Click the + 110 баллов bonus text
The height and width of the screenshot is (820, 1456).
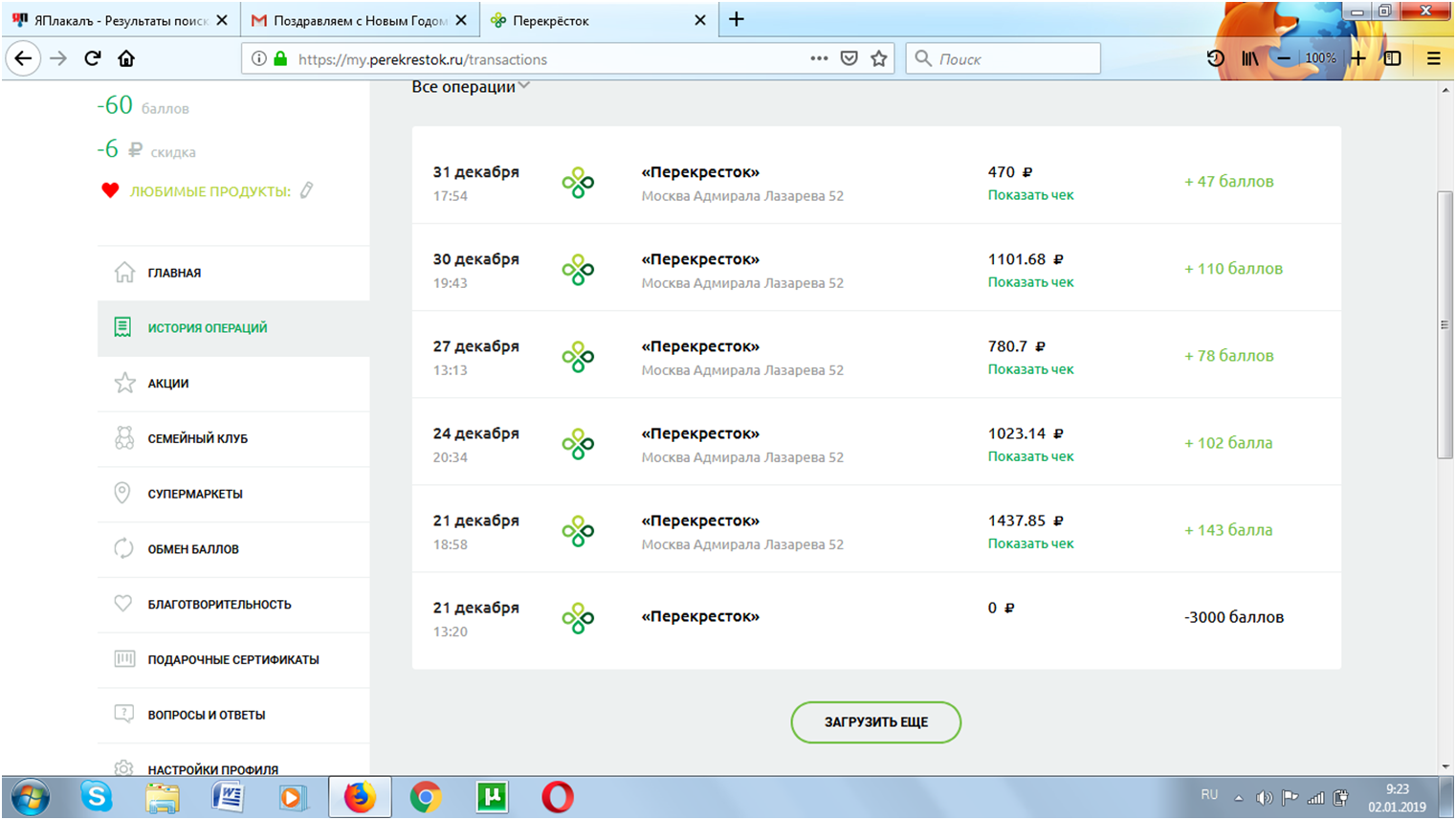pyautogui.click(x=1234, y=269)
